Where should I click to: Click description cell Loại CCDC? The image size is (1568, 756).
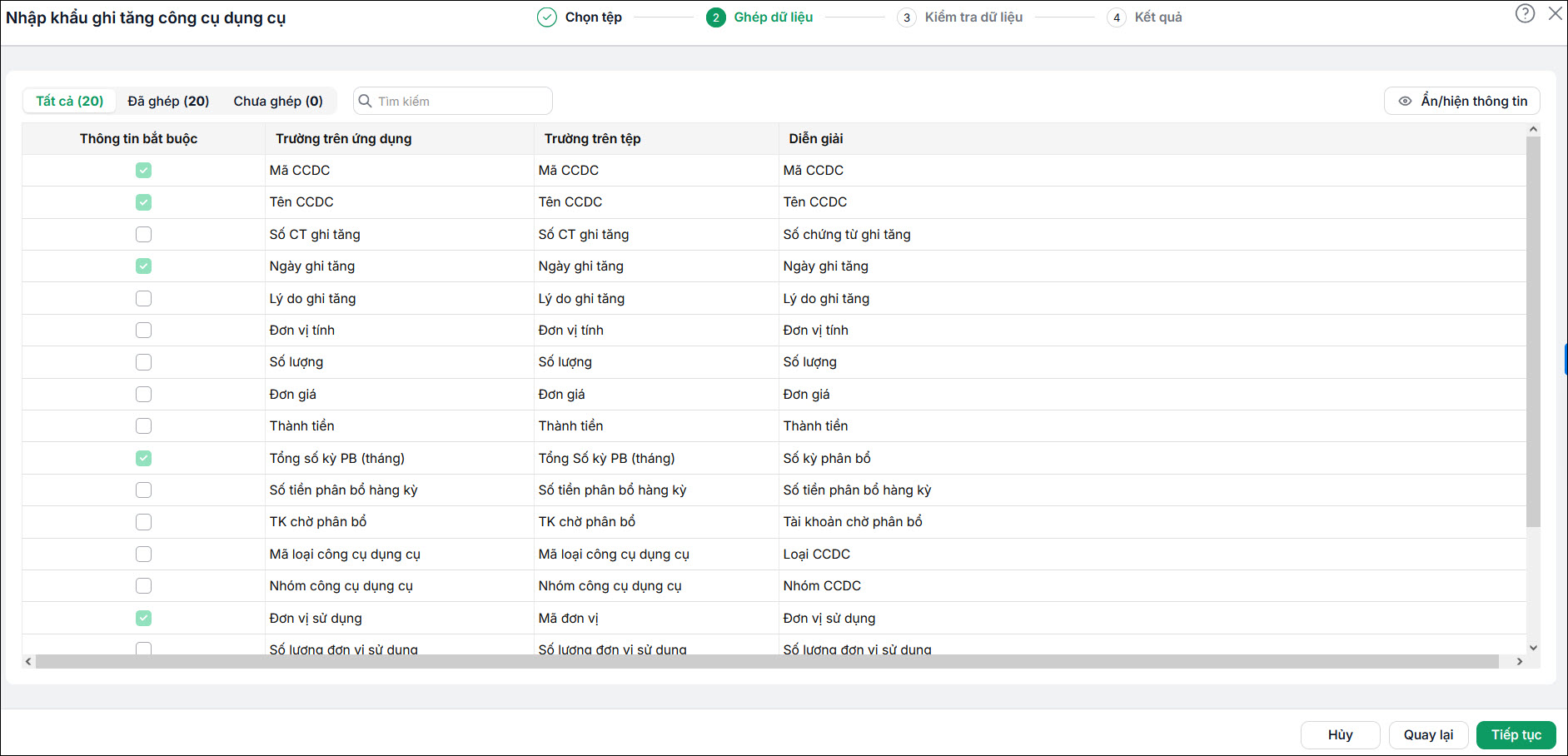point(1152,554)
